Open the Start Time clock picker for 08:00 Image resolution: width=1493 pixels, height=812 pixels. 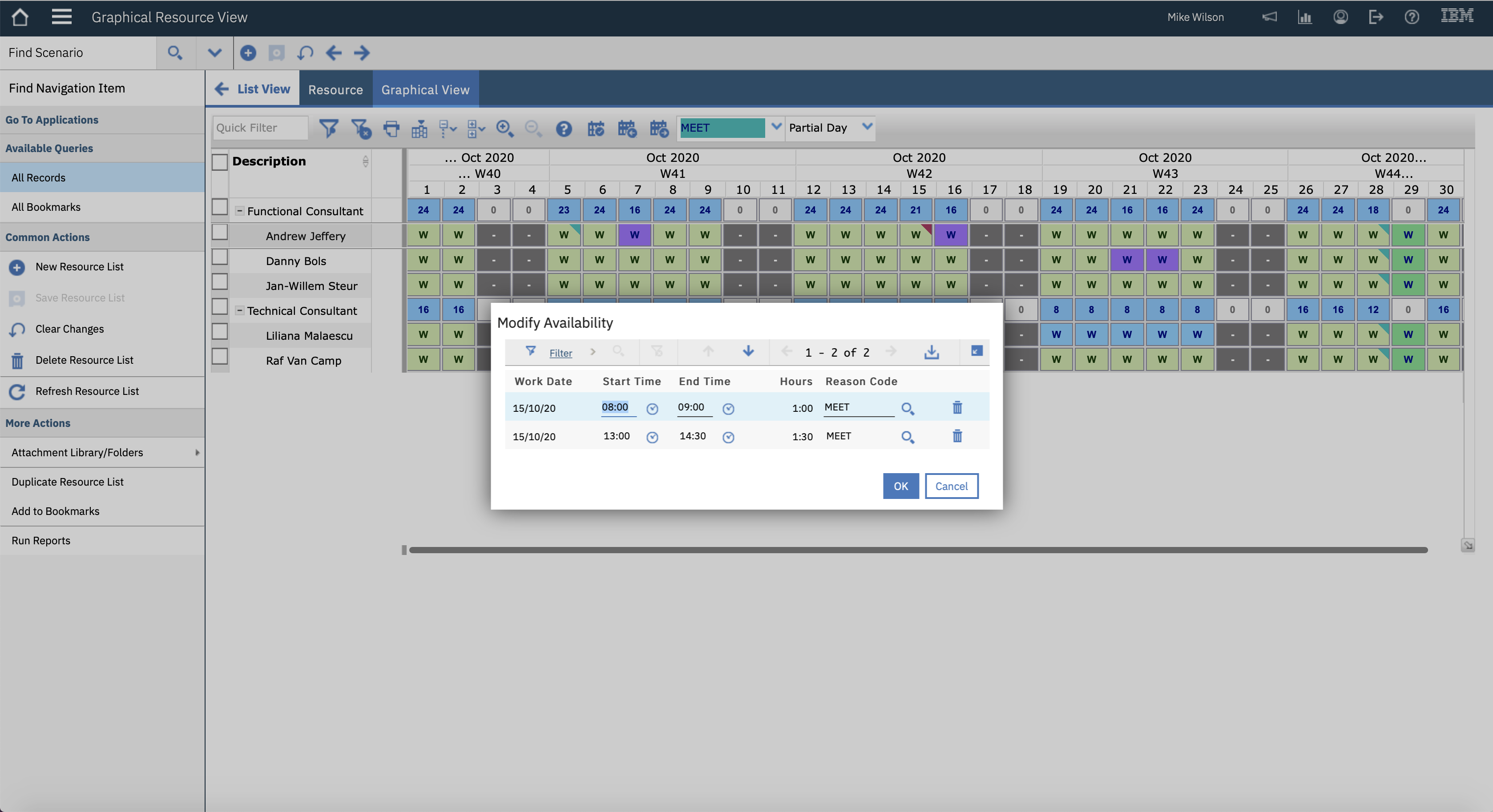(x=652, y=409)
